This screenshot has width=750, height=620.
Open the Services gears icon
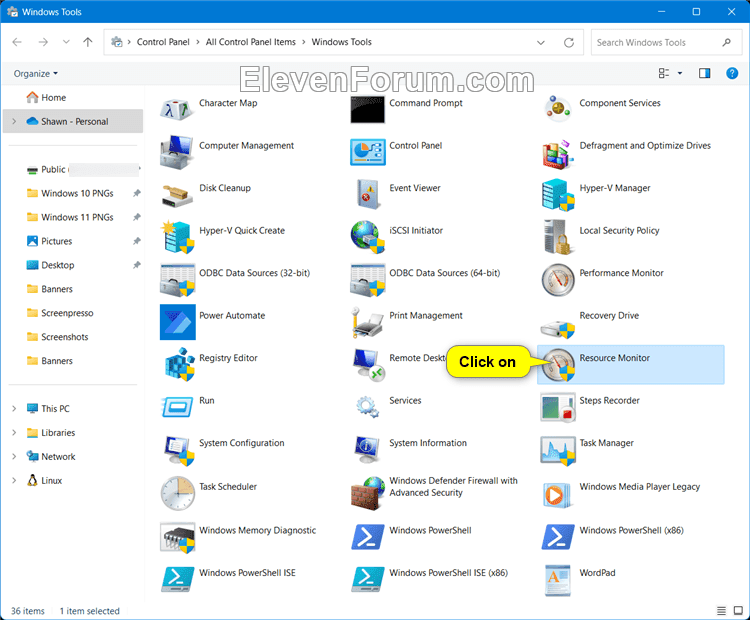[x=367, y=407]
